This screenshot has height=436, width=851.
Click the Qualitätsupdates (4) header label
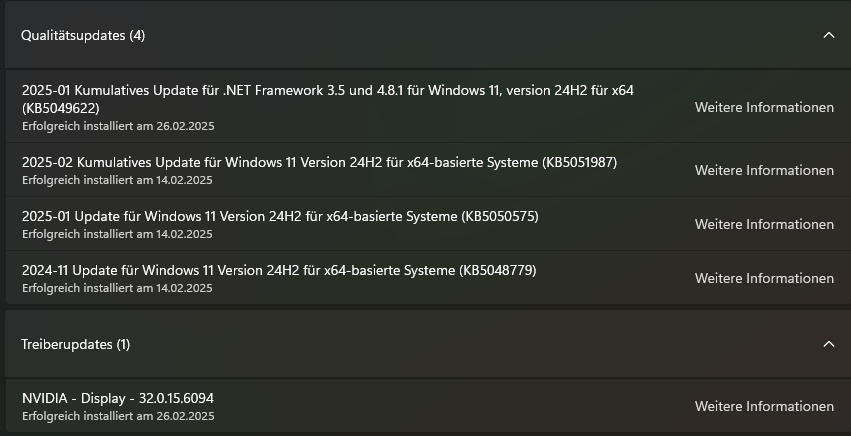83,35
